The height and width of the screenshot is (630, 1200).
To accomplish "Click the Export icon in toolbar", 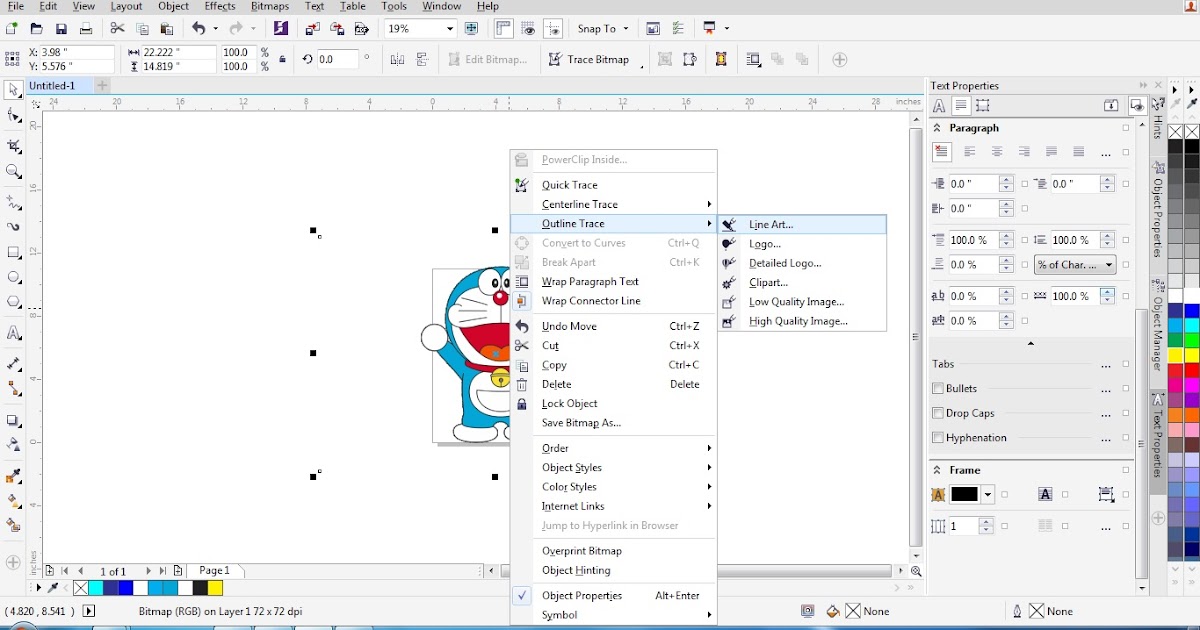I will coord(338,29).
